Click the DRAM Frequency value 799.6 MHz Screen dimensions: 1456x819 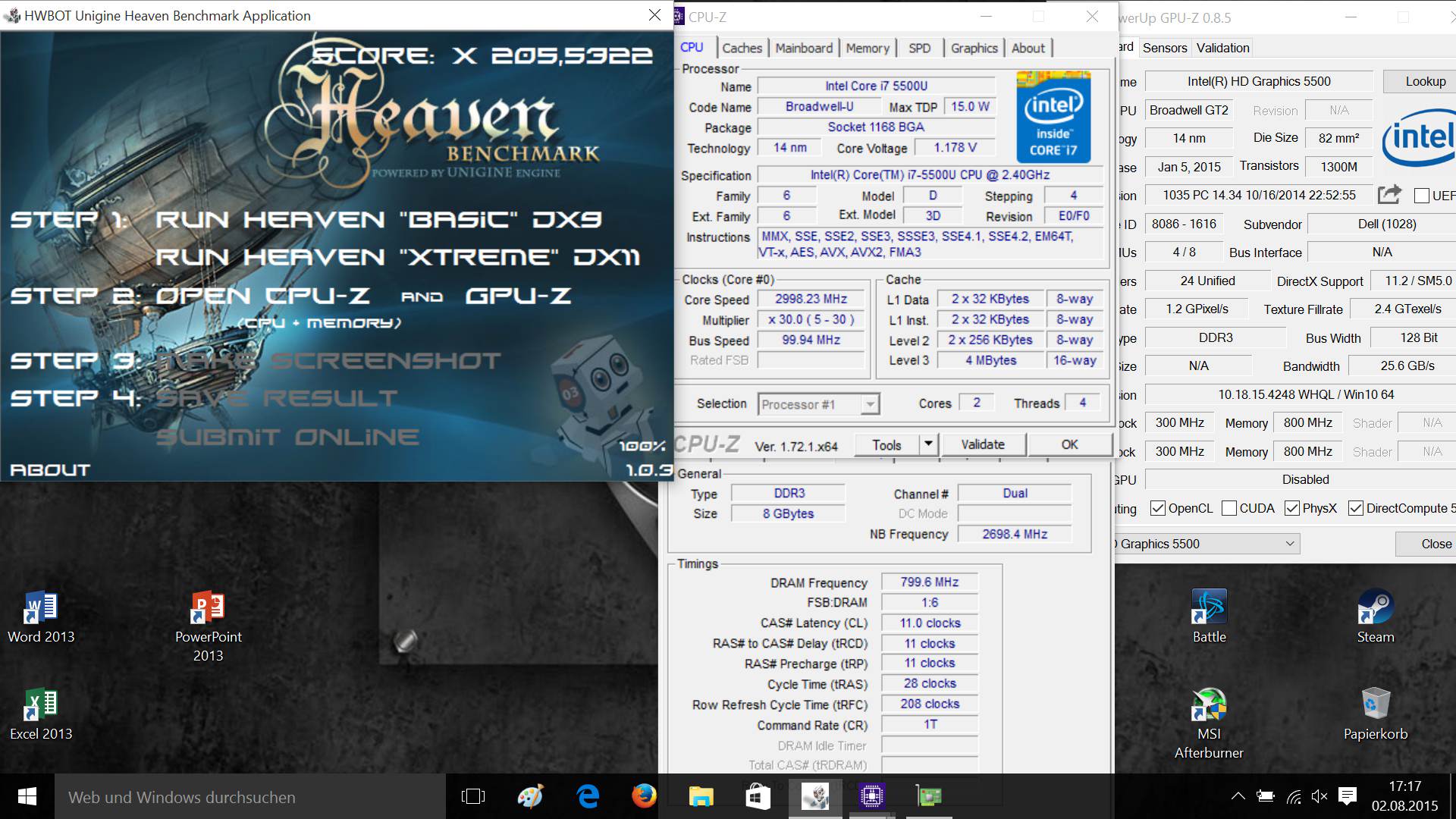pos(929,582)
